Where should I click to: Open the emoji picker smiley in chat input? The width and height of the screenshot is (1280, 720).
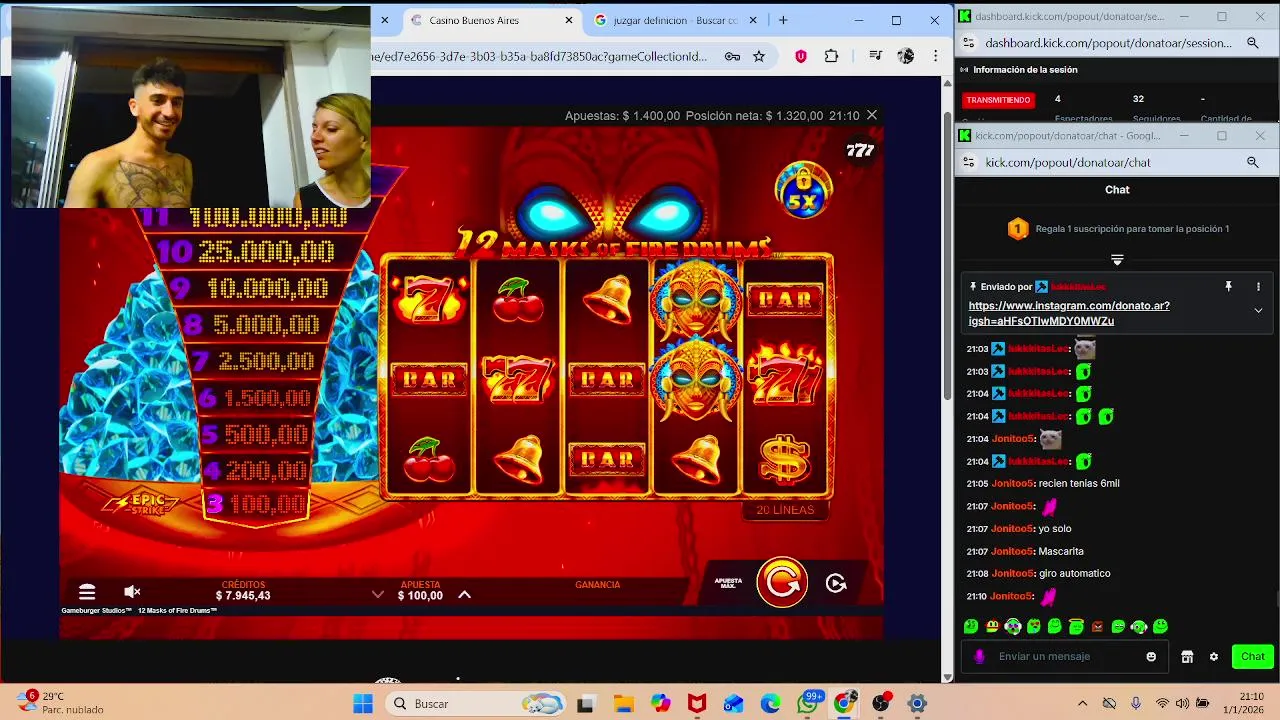pyautogui.click(x=1151, y=657)
